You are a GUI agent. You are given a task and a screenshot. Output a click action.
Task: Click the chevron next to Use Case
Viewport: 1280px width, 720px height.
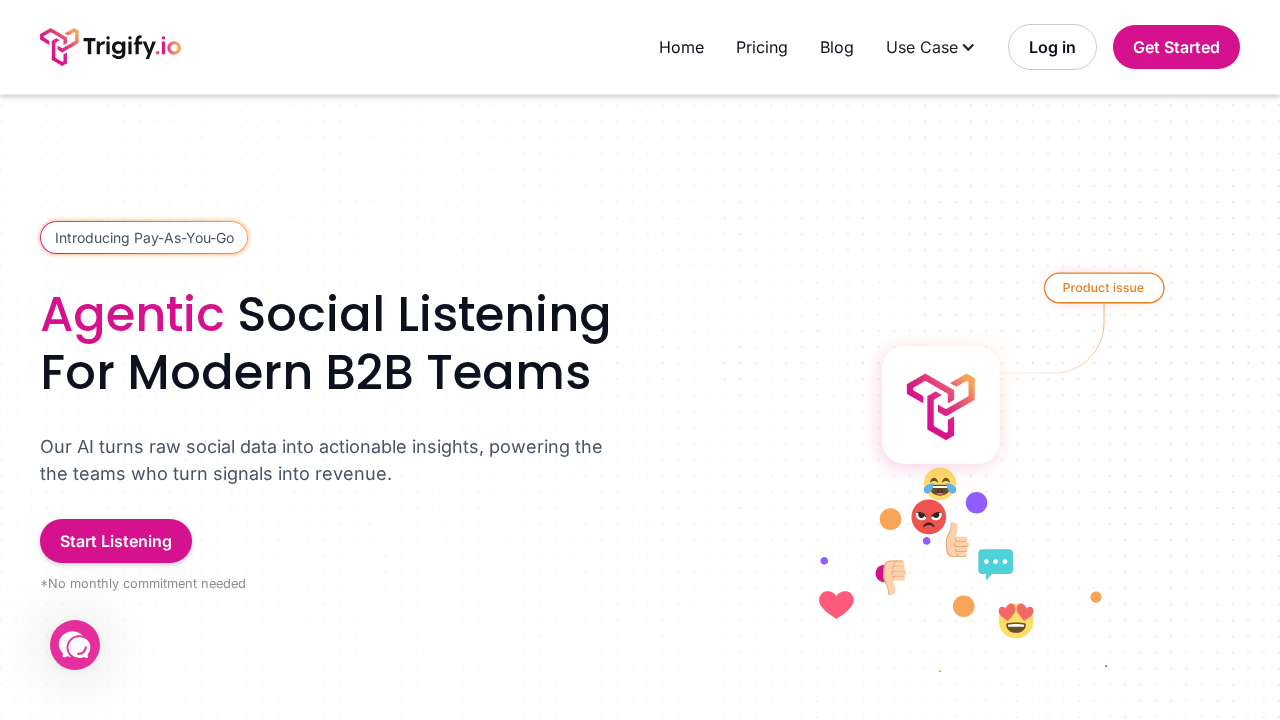point(968,47)
